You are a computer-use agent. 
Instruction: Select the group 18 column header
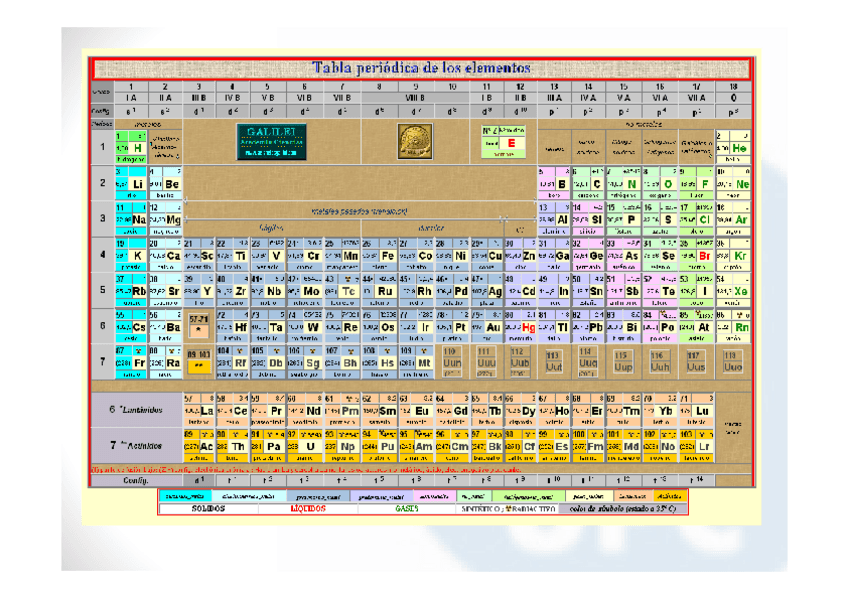coord(733,93)
